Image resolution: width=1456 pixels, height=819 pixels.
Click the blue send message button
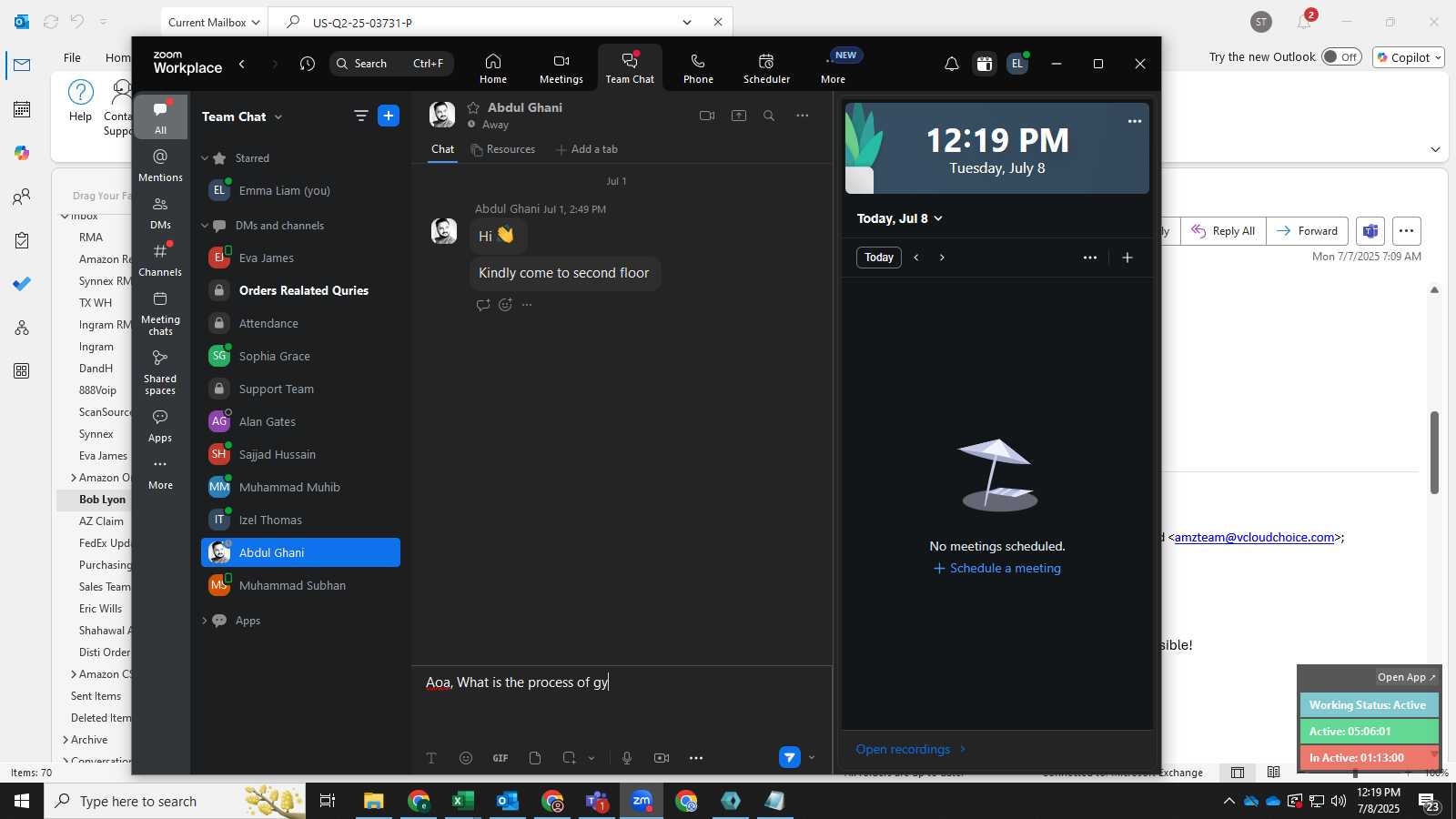[x=790, y=757]
